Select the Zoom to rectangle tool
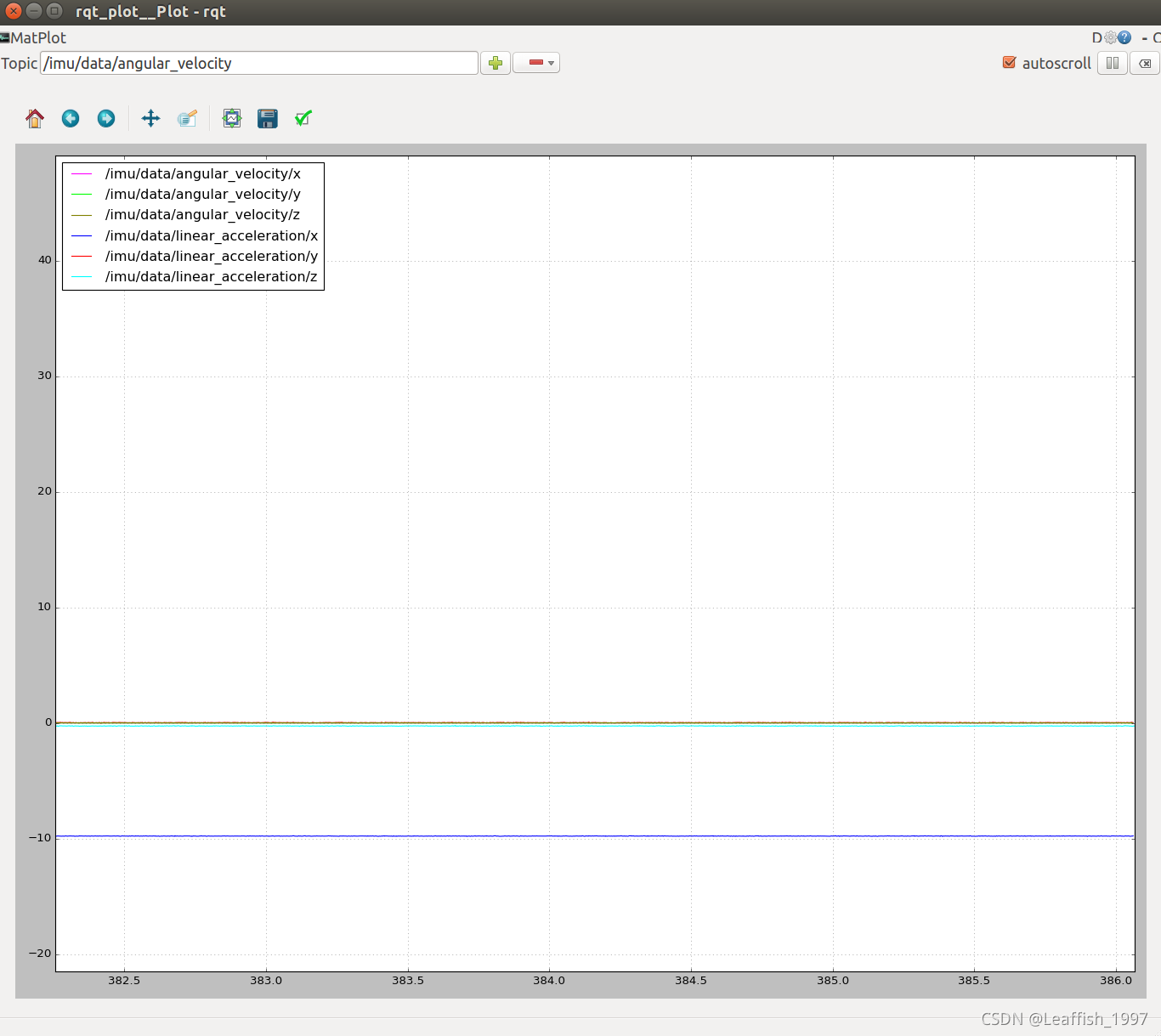1161x1036 pixels. point(187,118)
